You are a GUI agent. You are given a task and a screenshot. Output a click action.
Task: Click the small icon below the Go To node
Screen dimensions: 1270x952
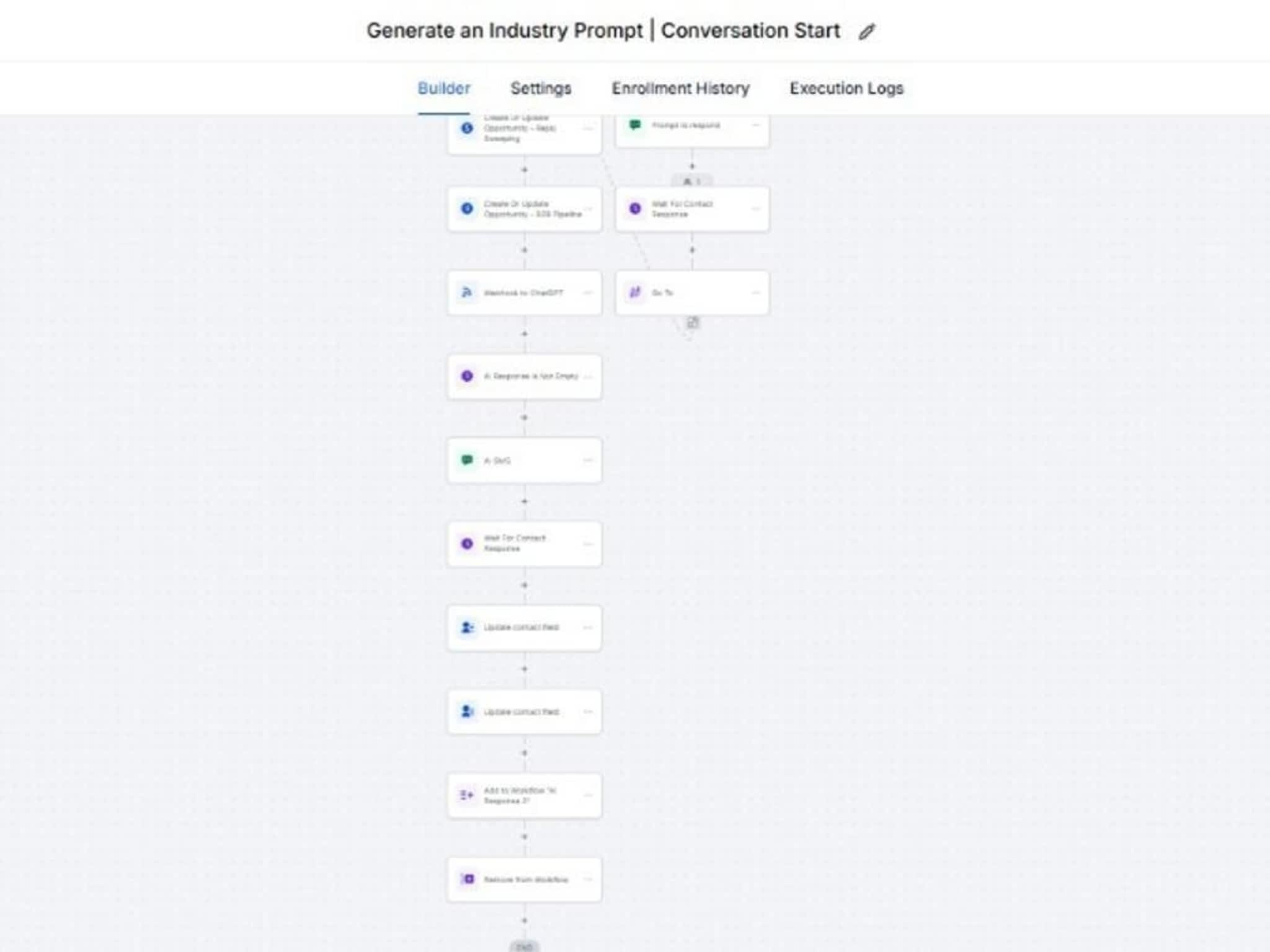coord(693,323)
